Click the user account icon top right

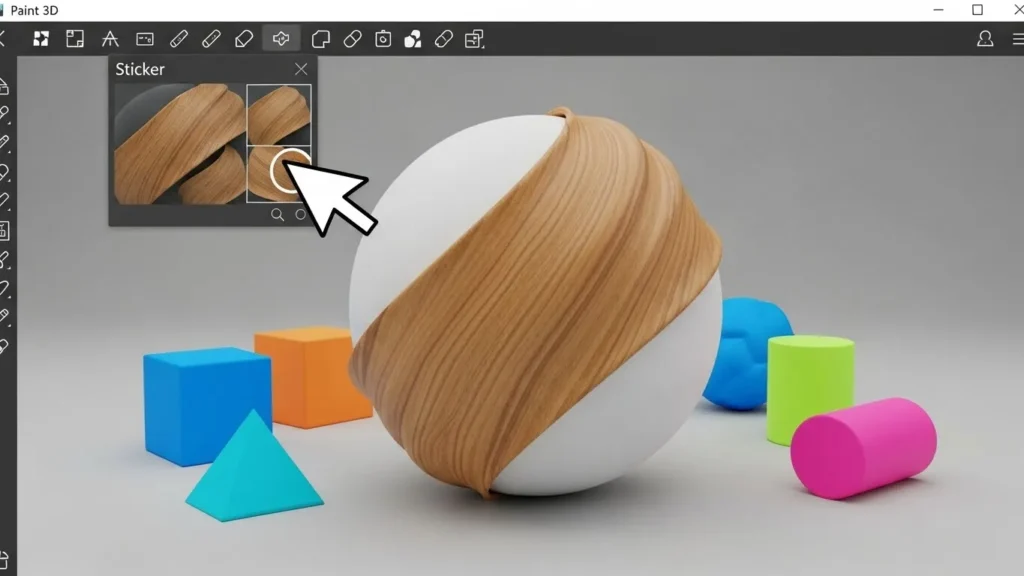coord(985,39)
